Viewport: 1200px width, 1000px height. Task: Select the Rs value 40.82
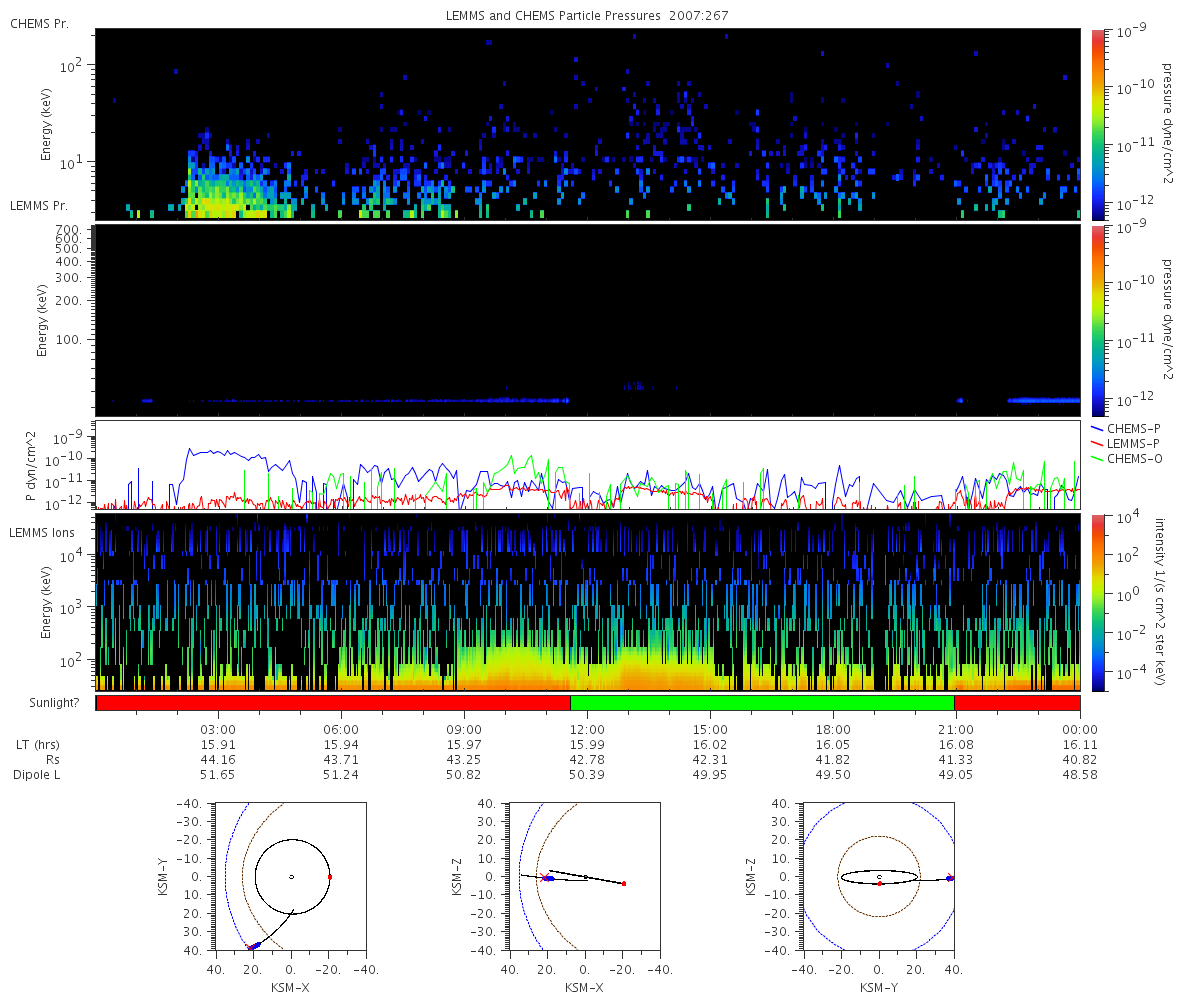click(1079, 760)
